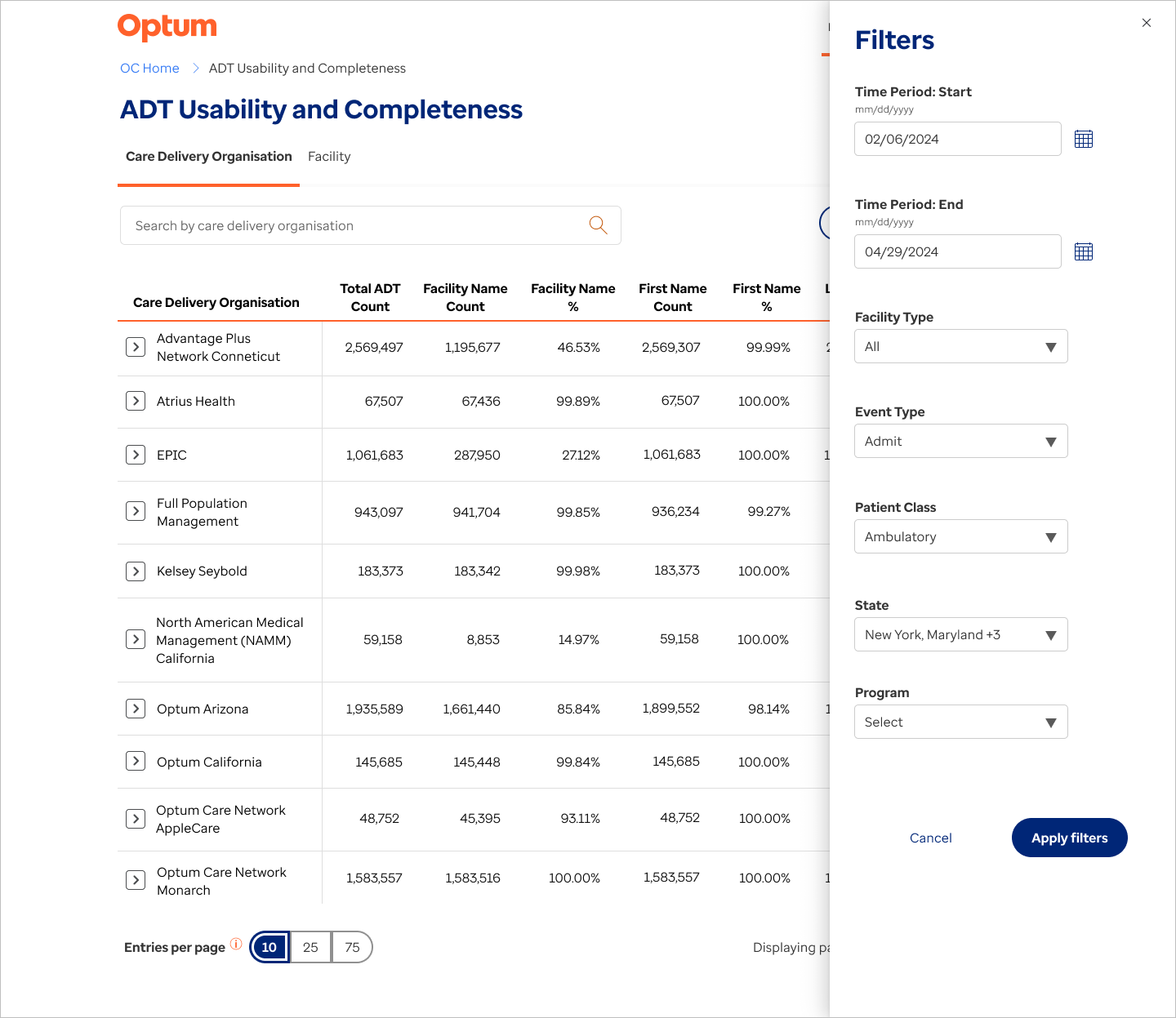Click the search magnifier icon
This screenshot has width=1176, height=1018.
pyautogui.click(x=599, y=225)
